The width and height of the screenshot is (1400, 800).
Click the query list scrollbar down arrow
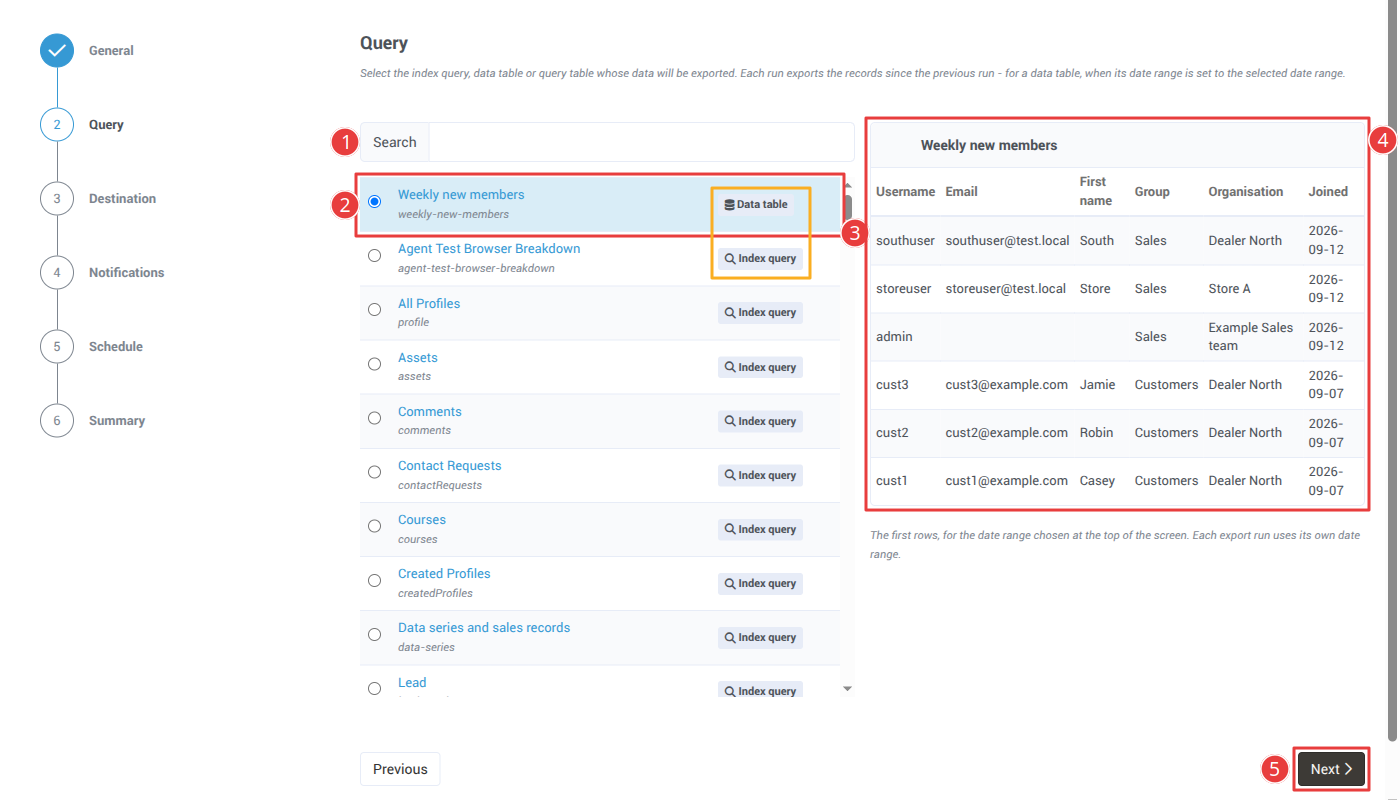pos(848,689)
